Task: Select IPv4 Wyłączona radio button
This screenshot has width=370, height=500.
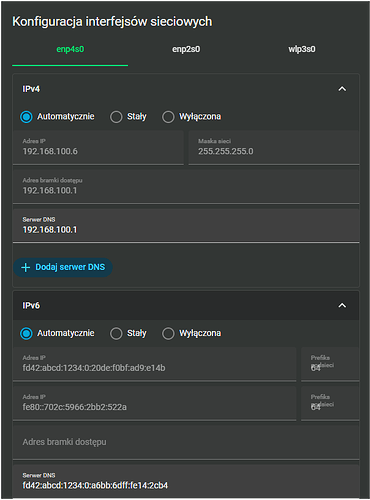Action: click(x=168, y=117)
